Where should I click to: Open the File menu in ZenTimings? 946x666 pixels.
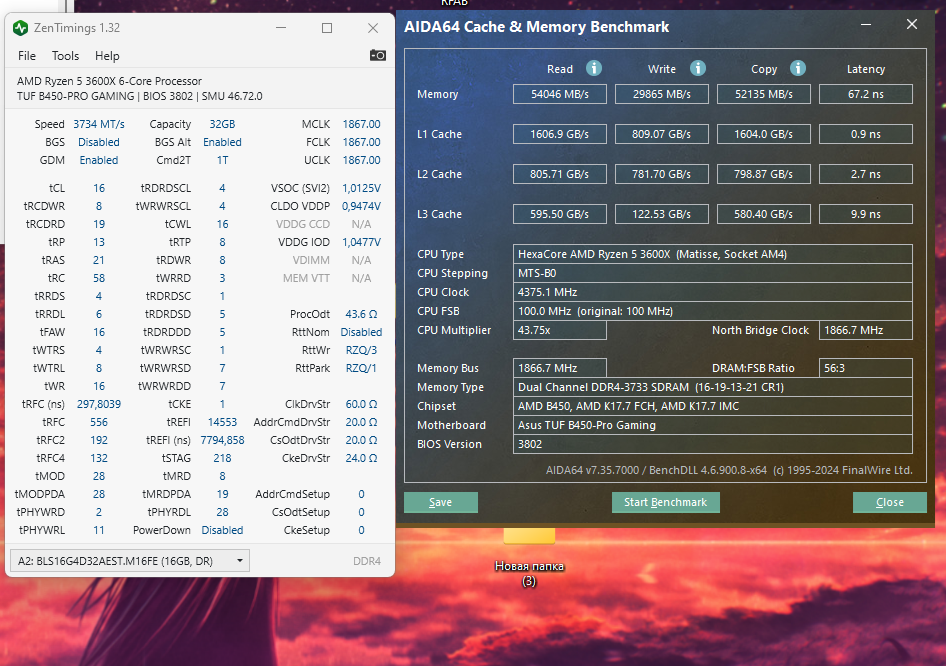point(27,56)
